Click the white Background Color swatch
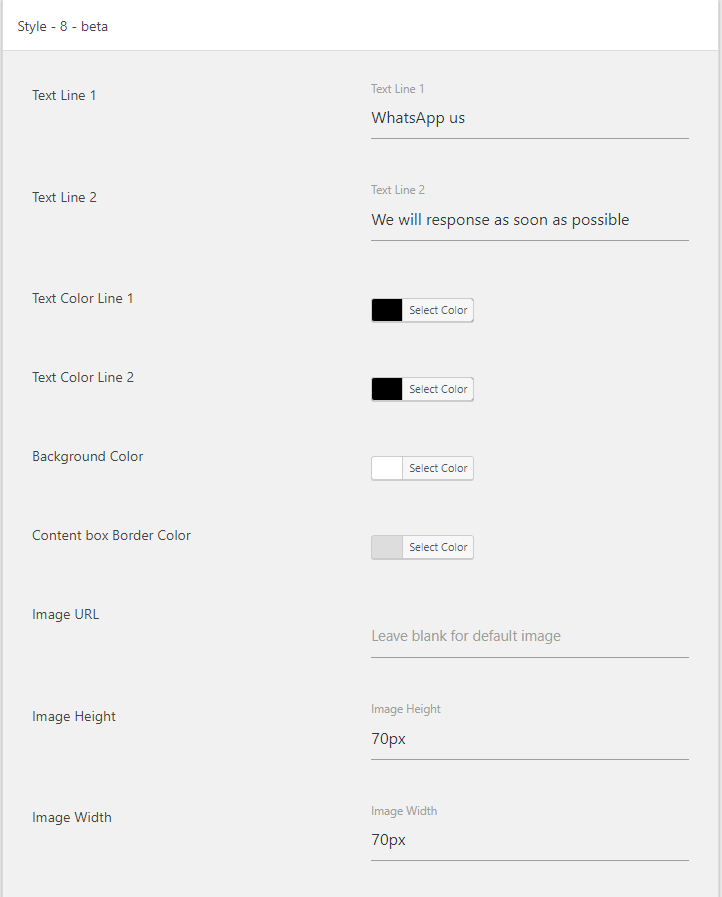 tap(387, 468)
